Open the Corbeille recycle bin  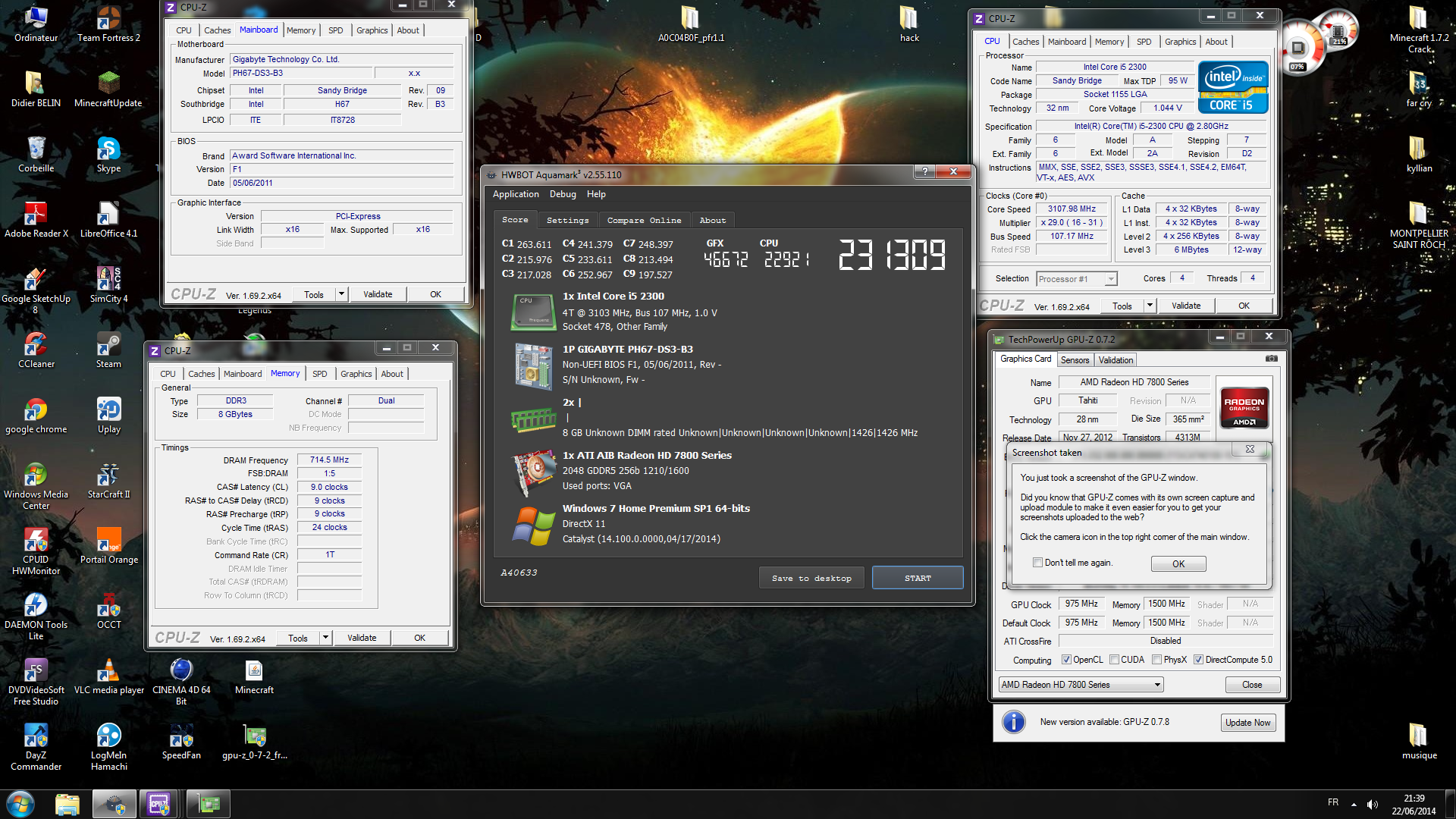(36, 155)
